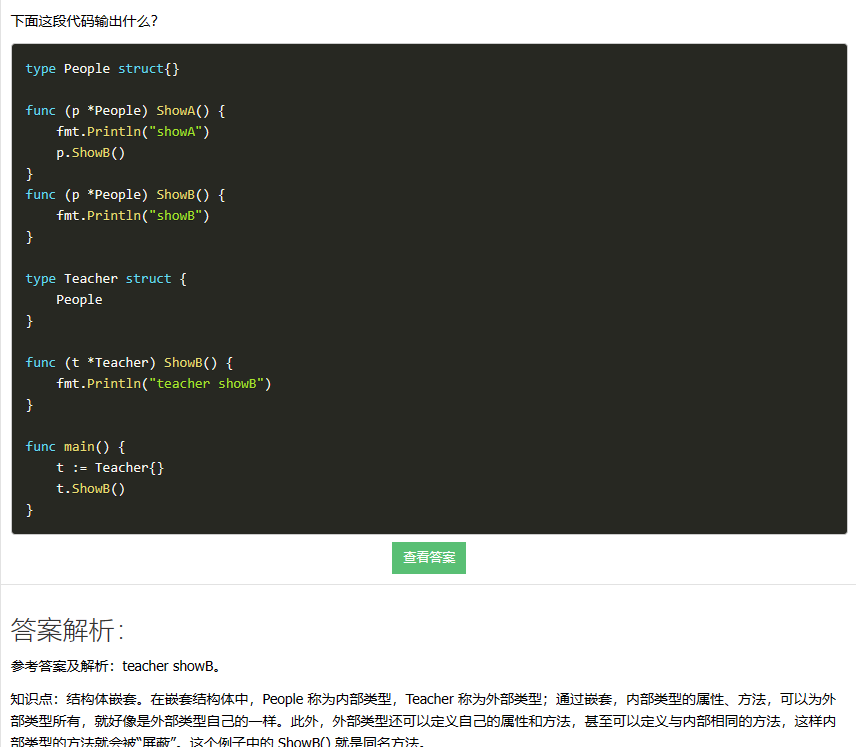Click the fmt.Println keyword in ShowA body
Image resolution: width=856 pixels, height=747 pixels.
pyautogui.click(x=98, y=132)
